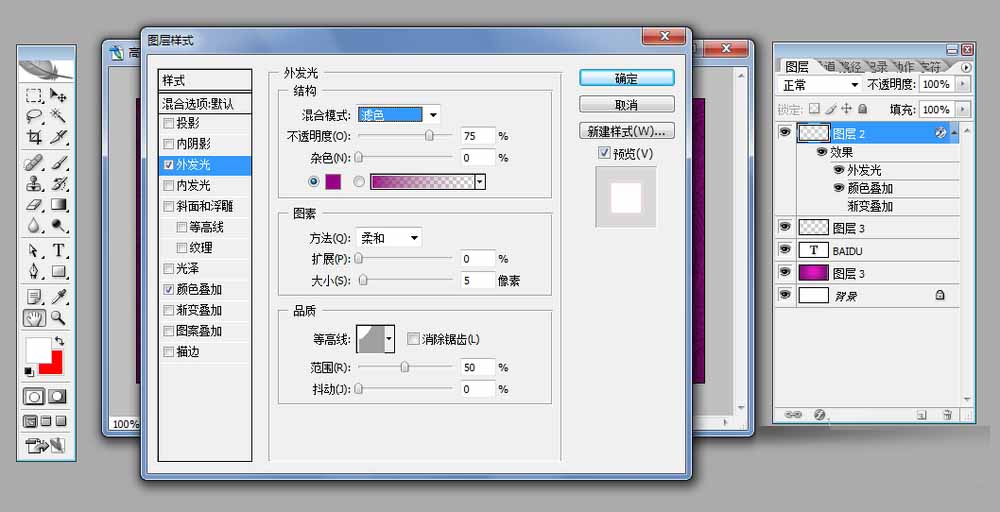Select the Pen tool
This screenshot has width=1000, height=512.
(34, 271)
